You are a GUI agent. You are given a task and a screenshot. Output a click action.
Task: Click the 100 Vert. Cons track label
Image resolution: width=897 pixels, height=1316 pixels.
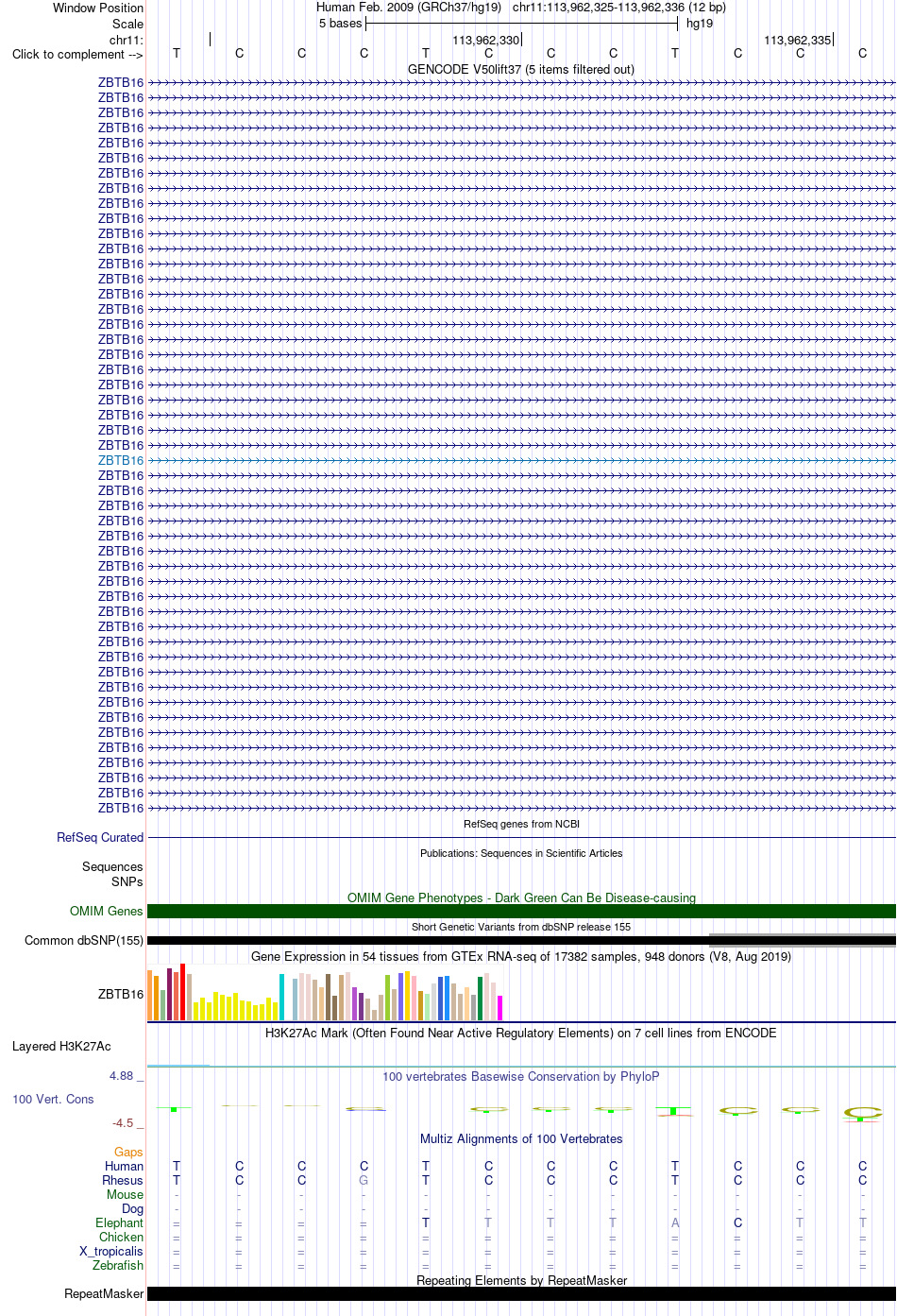point(53,1099)
